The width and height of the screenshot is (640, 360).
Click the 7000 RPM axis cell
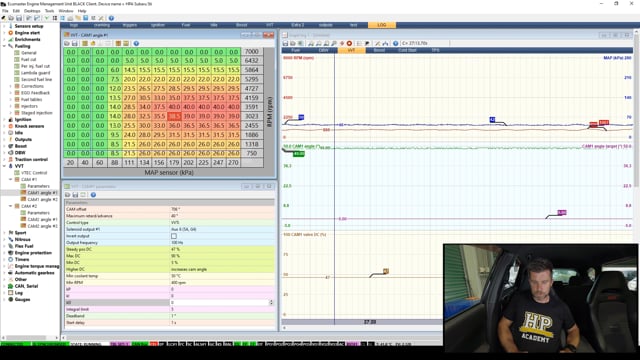[x=251, y=51]
